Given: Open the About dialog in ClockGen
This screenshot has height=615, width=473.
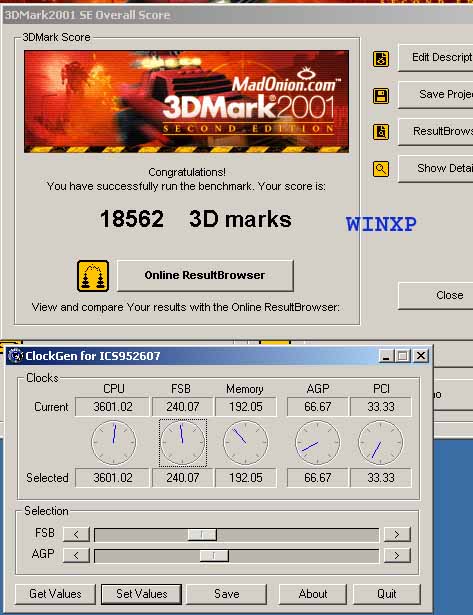Looking at the screenshot, I should tap(313, 594).
